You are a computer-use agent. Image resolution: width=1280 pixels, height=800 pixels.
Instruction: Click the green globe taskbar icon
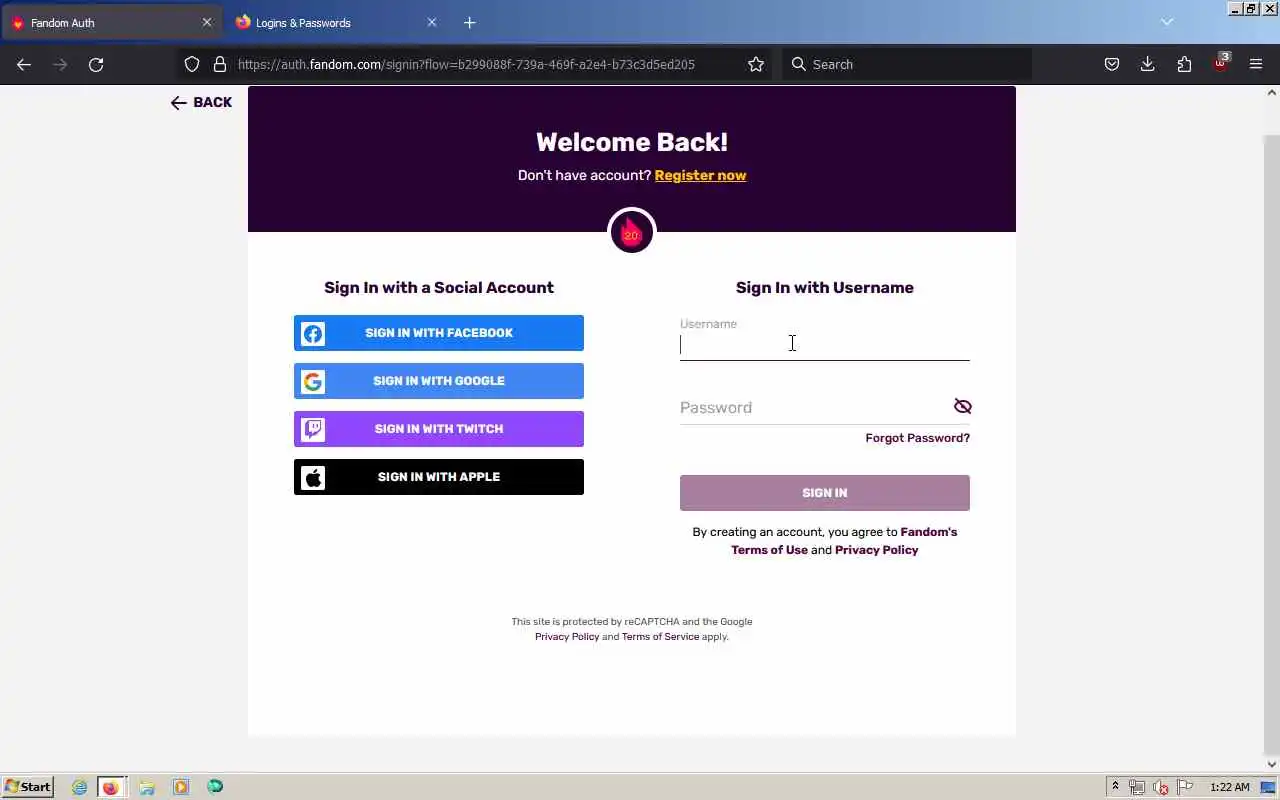[x=215, y=787]
